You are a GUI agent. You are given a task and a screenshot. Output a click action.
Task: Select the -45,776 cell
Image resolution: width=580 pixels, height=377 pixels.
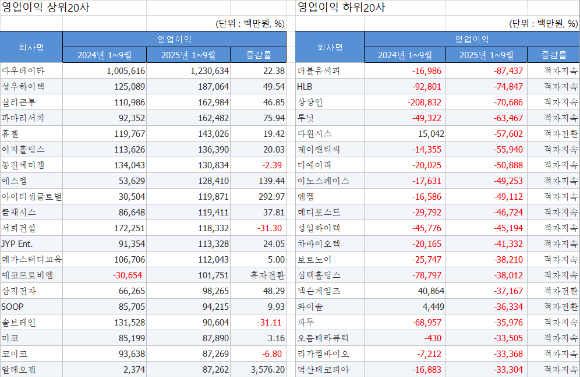[405, 228]
